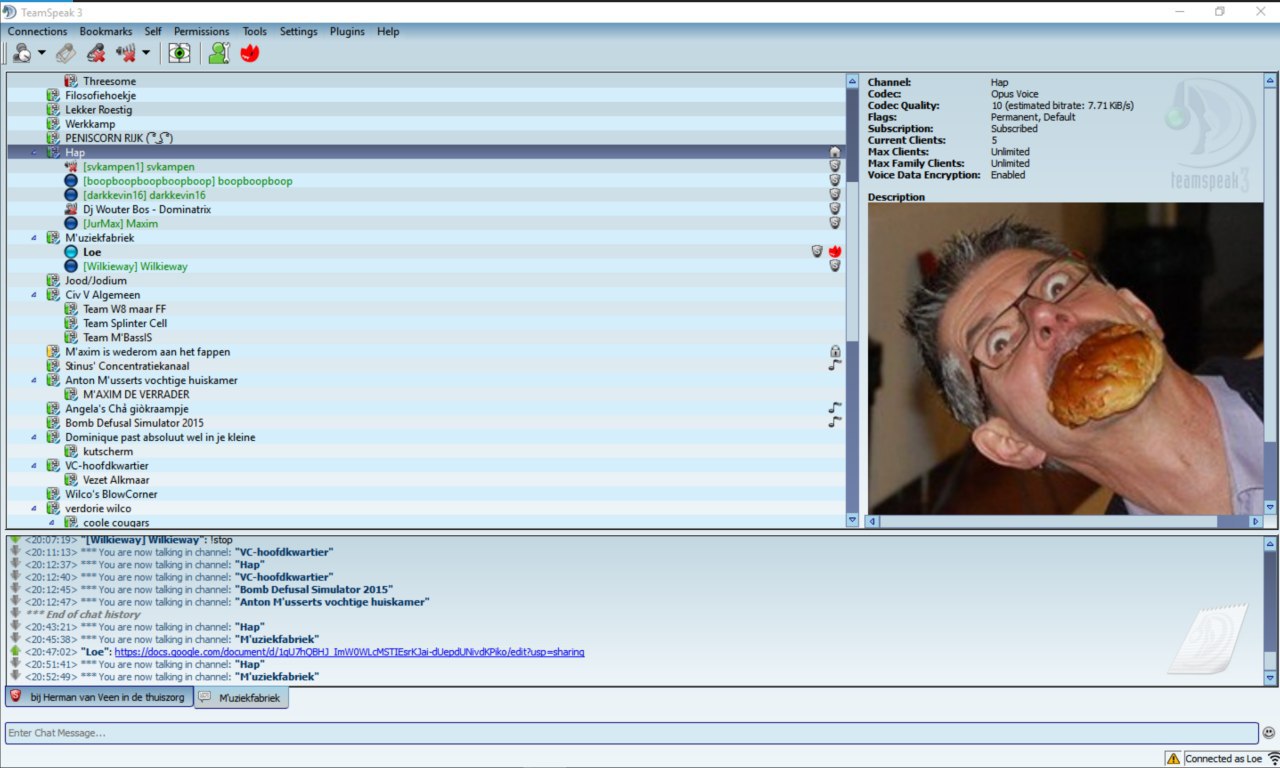Viewport: 1280px width, 768px height.
Task: Select the Bomb Defusal Simulator 2015 channel
Action: [134, 423]
